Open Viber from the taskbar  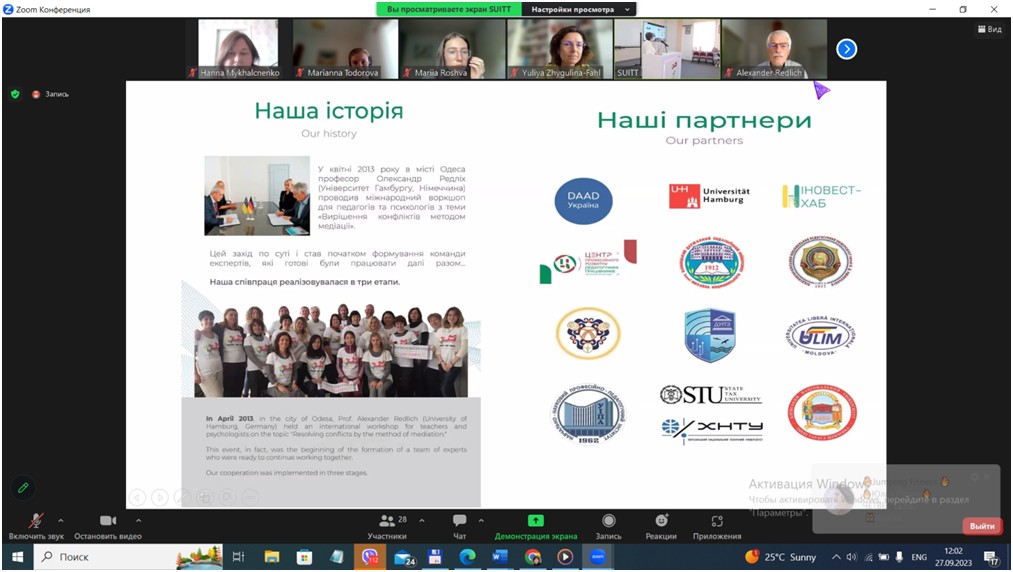pyautogui.click(x=370, y=556)
